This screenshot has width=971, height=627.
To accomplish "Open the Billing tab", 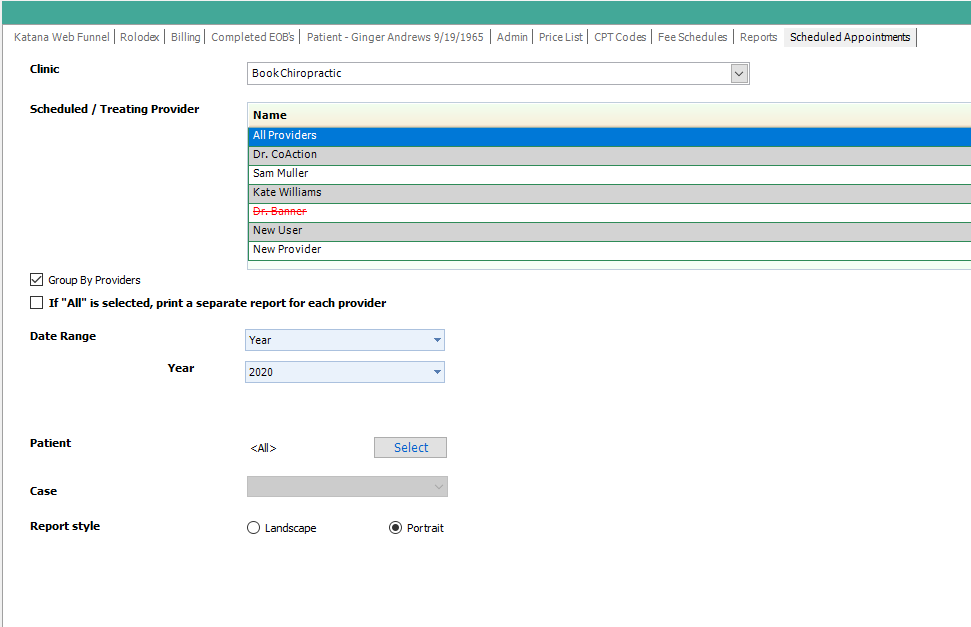I will point(186,37).
